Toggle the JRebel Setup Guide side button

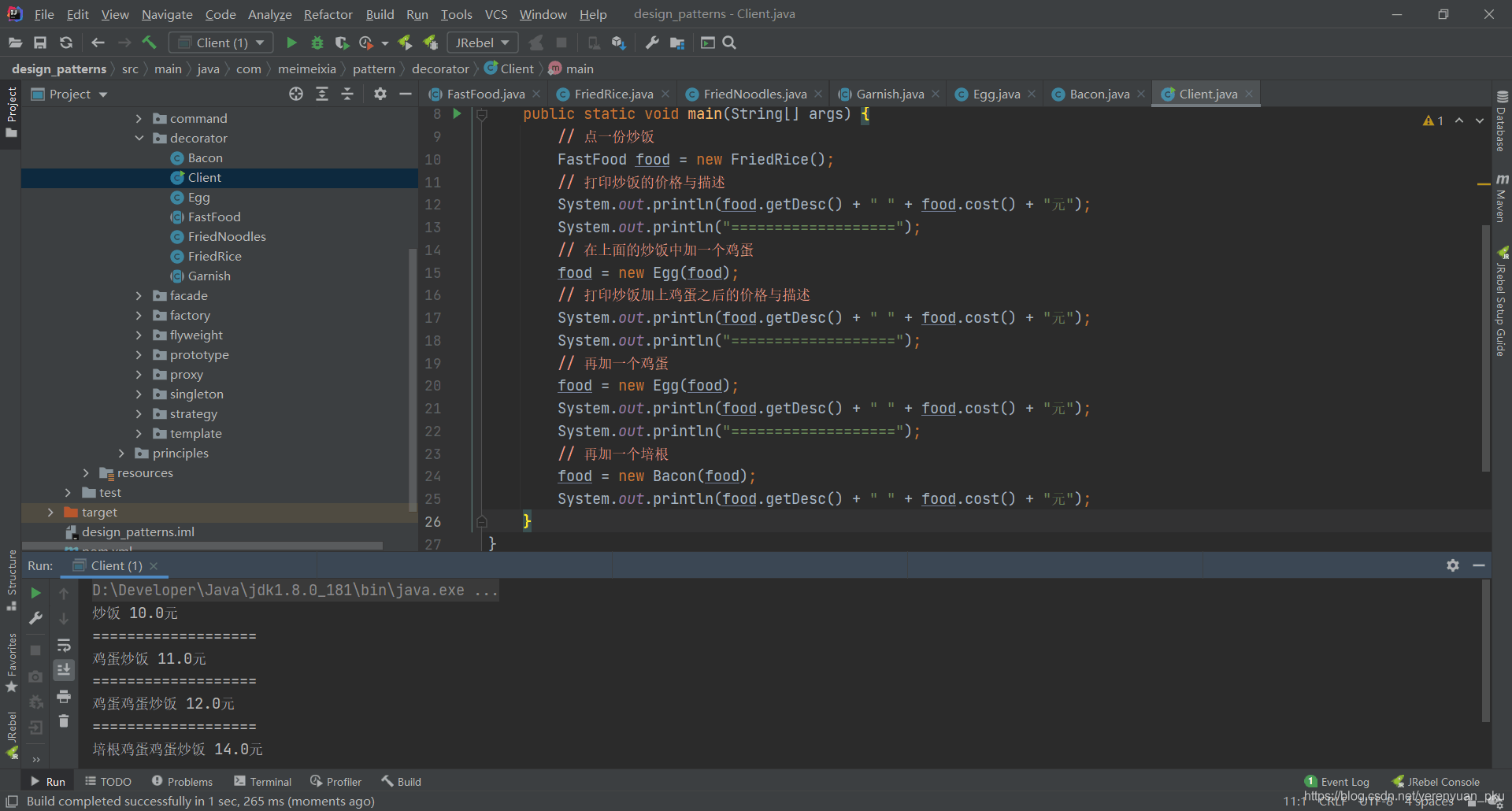(x=1502, y=302)
